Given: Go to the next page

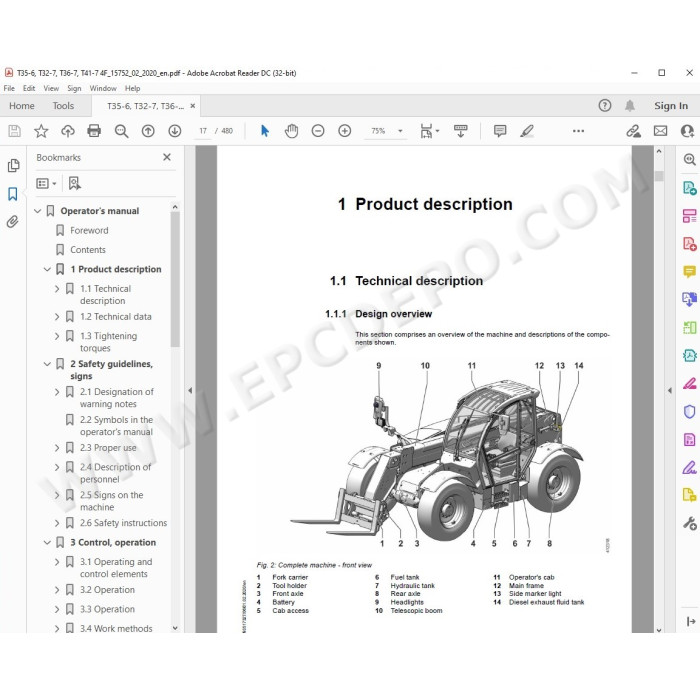Looking at the screenshot, I should tap(175, 131).
